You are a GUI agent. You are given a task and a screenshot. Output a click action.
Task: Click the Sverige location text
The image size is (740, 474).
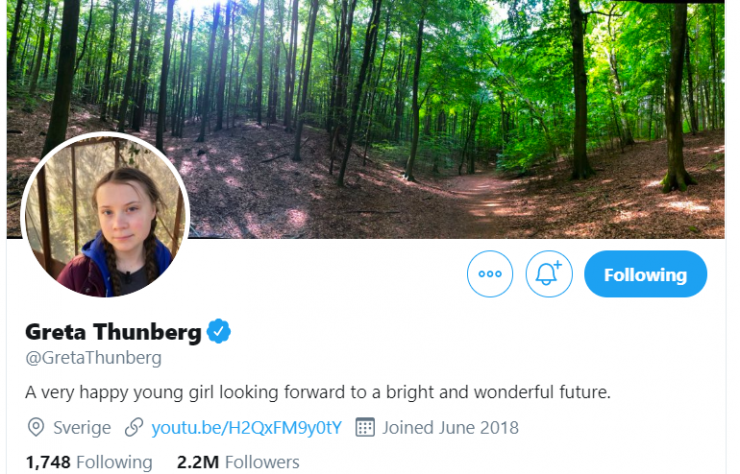pyautogui.click(x=81, y=428)
